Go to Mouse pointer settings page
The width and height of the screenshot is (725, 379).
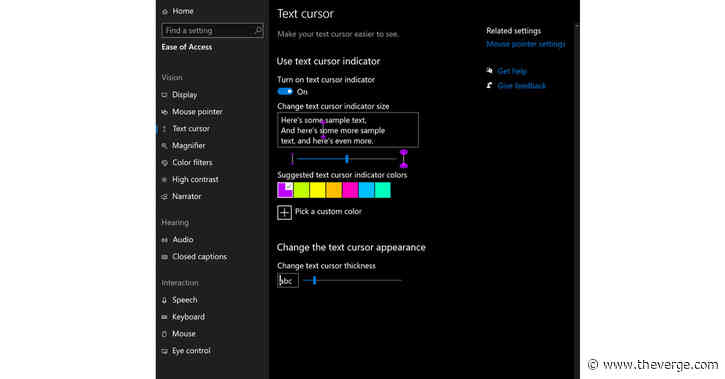197,112
